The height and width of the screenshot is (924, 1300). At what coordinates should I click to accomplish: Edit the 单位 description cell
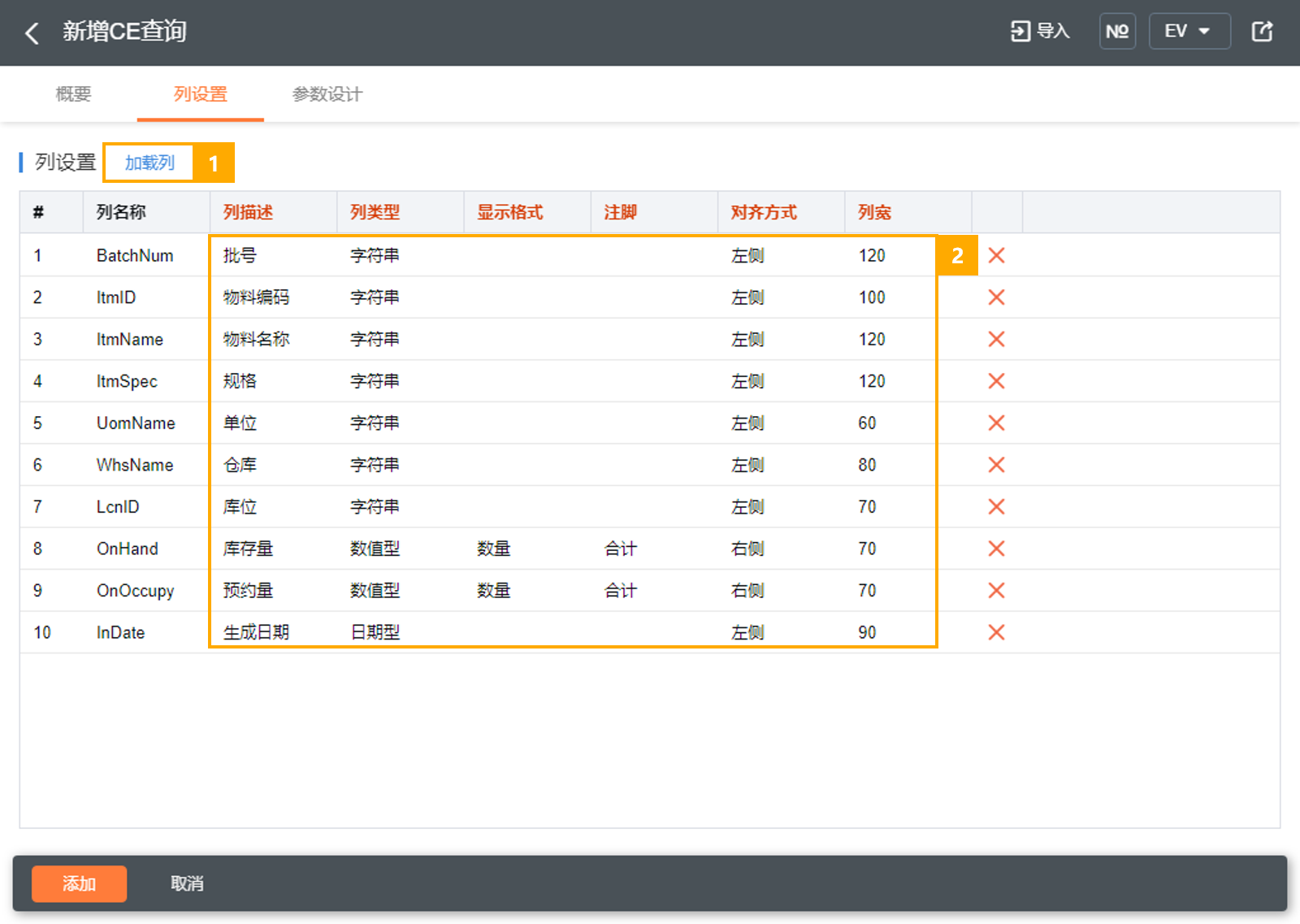pos(274,423)
